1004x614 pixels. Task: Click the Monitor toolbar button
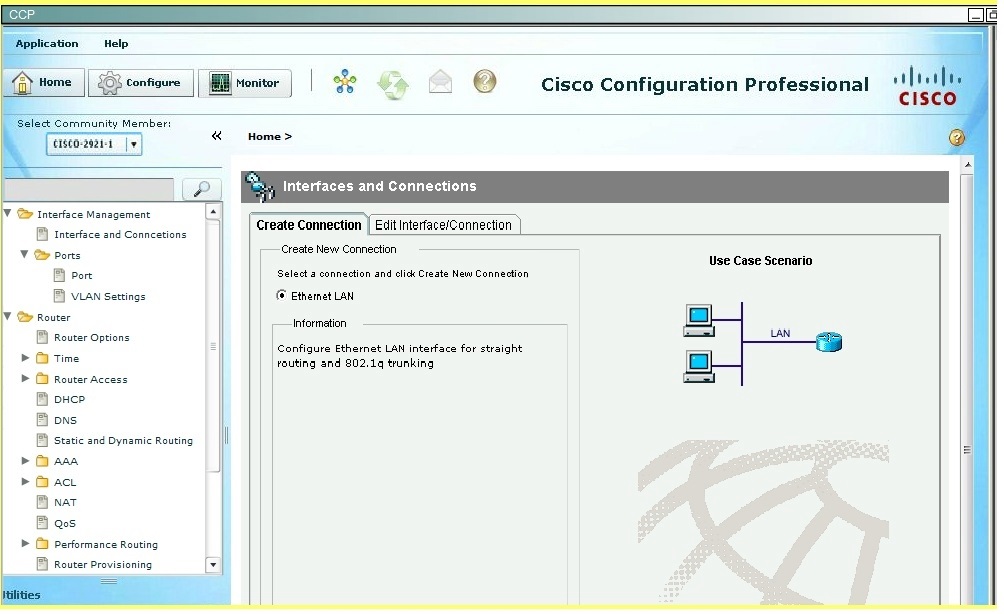[245, 83]
